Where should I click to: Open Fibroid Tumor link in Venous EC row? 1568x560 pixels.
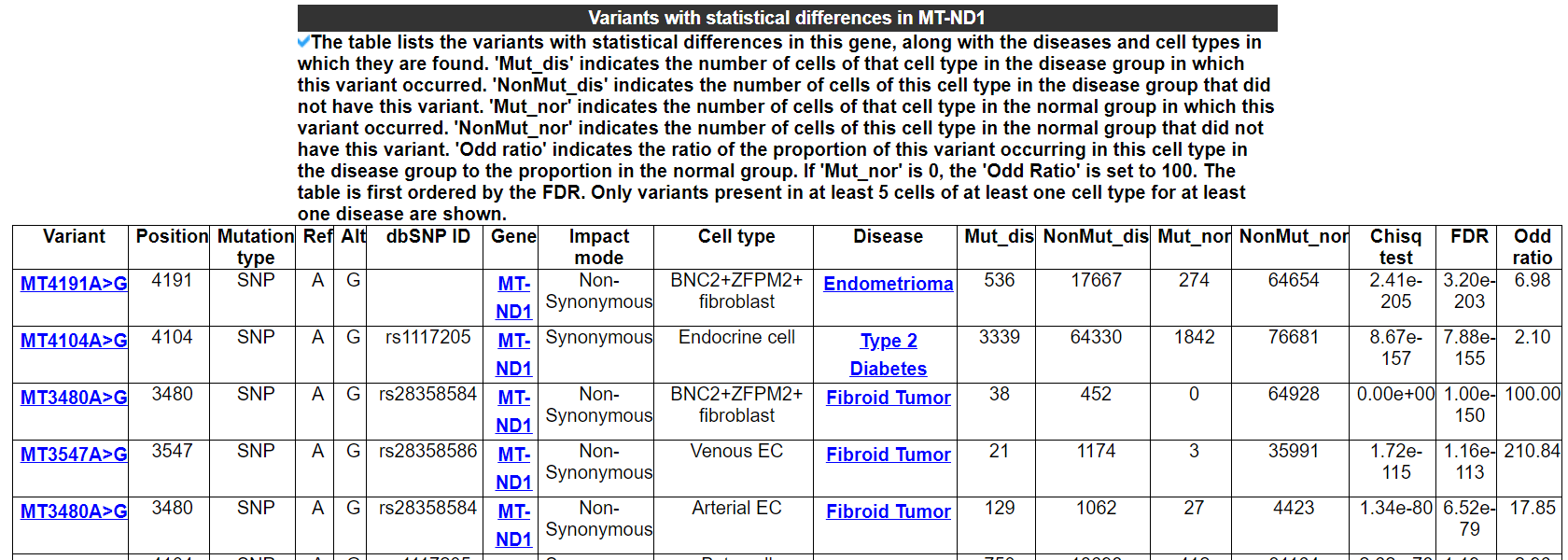pos(888,455)
